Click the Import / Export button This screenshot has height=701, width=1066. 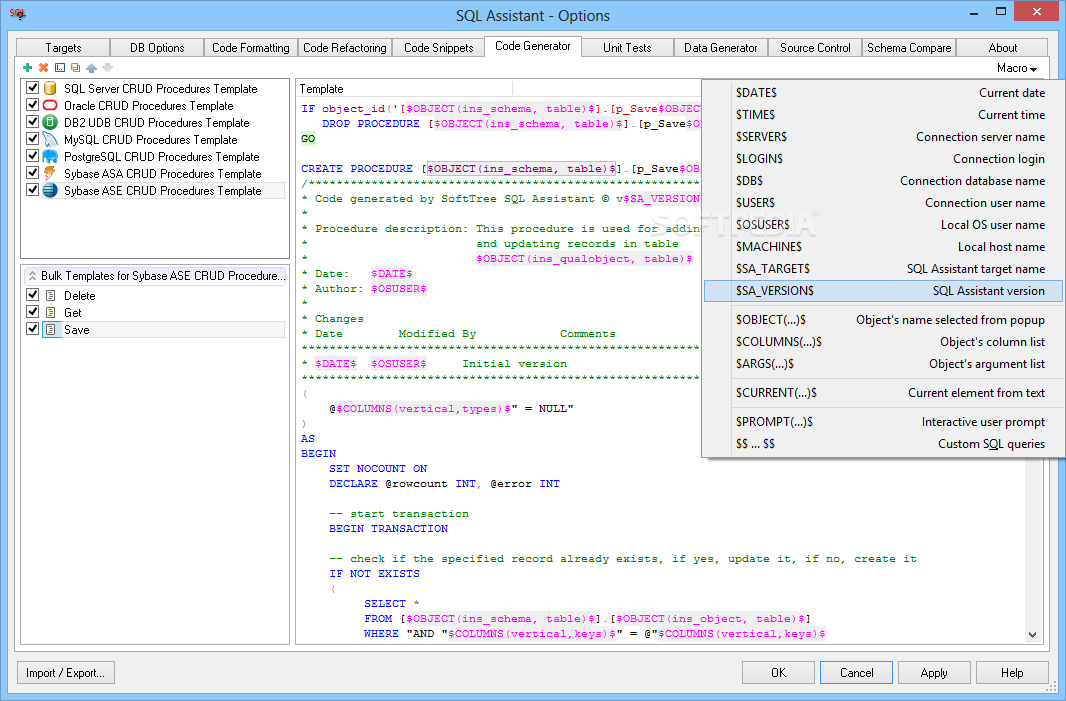point(66,672)
